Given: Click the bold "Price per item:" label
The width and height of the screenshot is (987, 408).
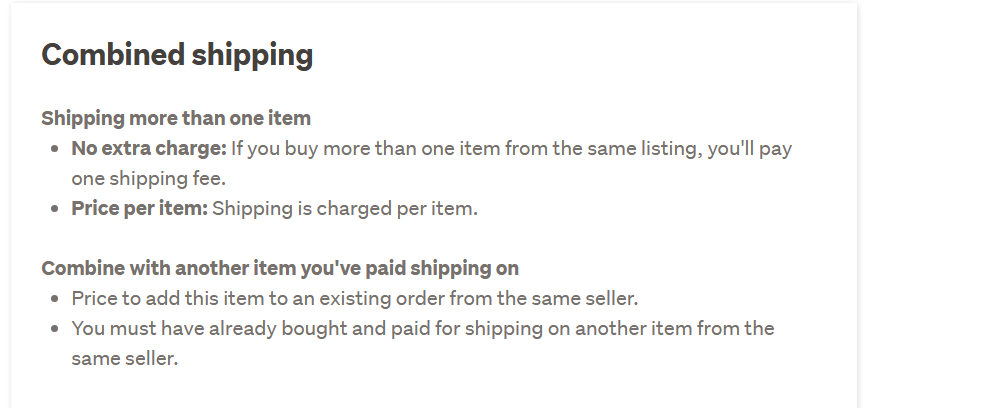Looking at the screenshot, I should pyautogui.click(x=139, y=209).
